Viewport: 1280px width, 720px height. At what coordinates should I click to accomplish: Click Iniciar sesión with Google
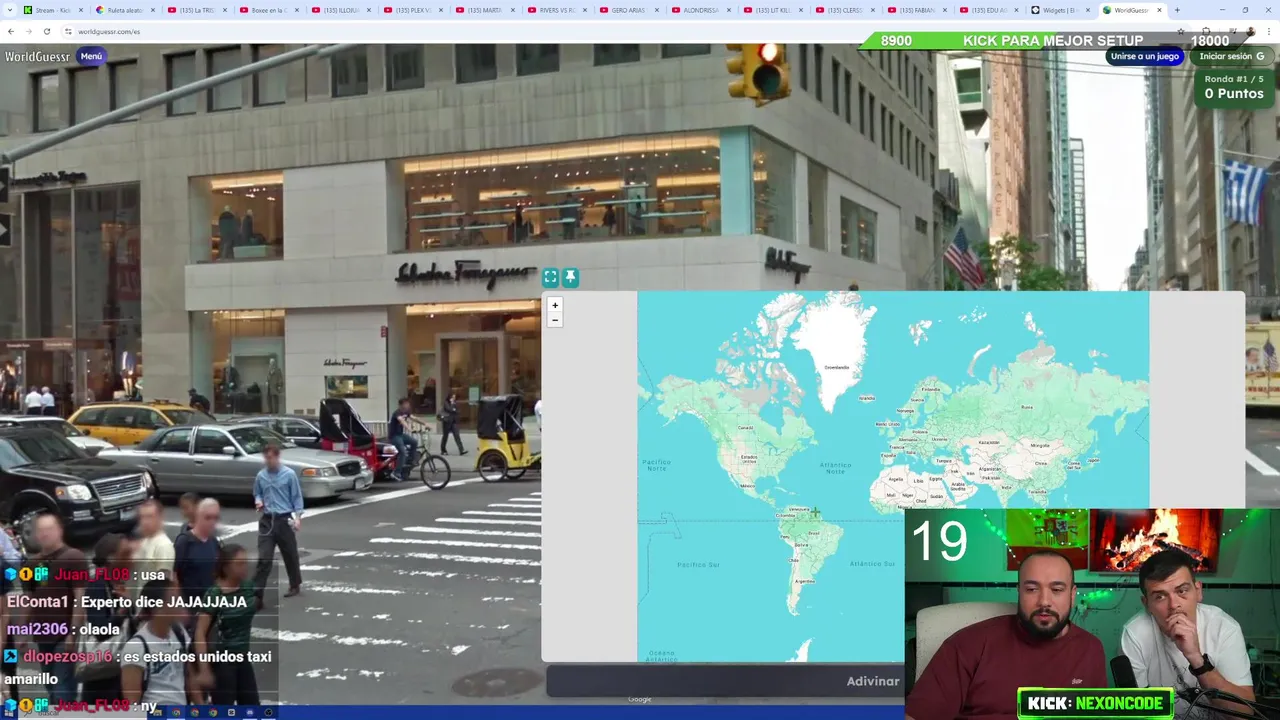pyautogui.click(x=1232, y=56)
